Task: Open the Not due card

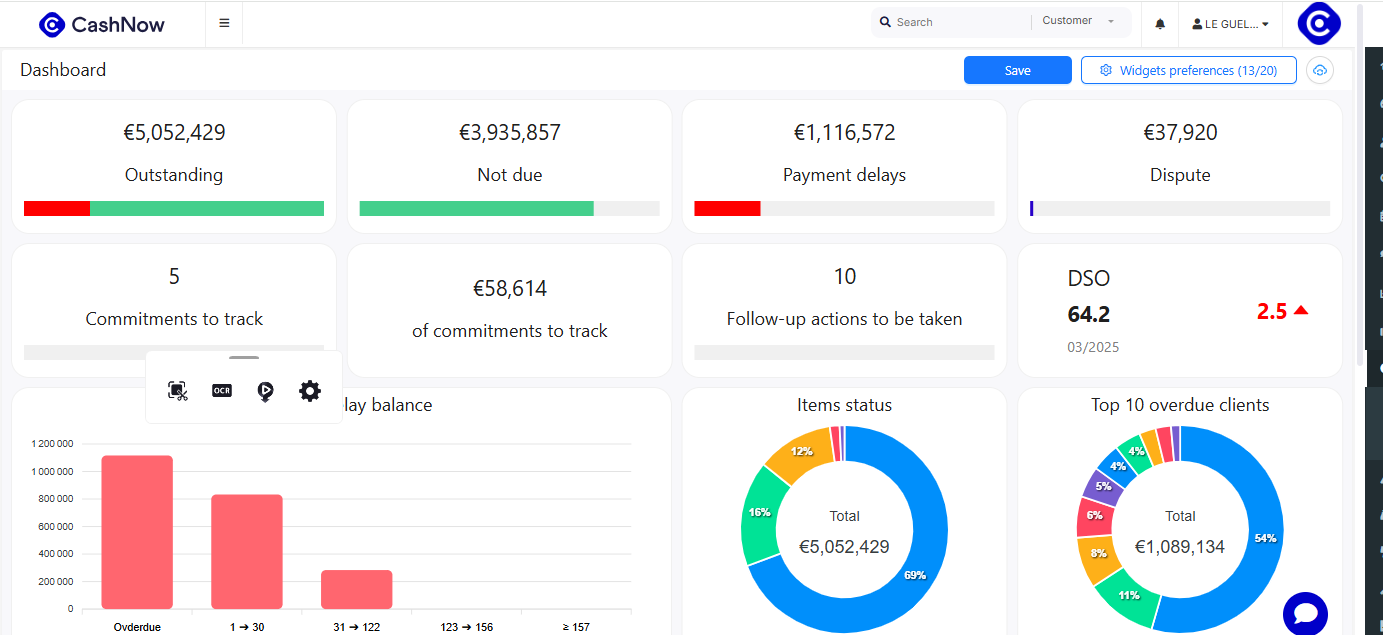Action: 509,166
